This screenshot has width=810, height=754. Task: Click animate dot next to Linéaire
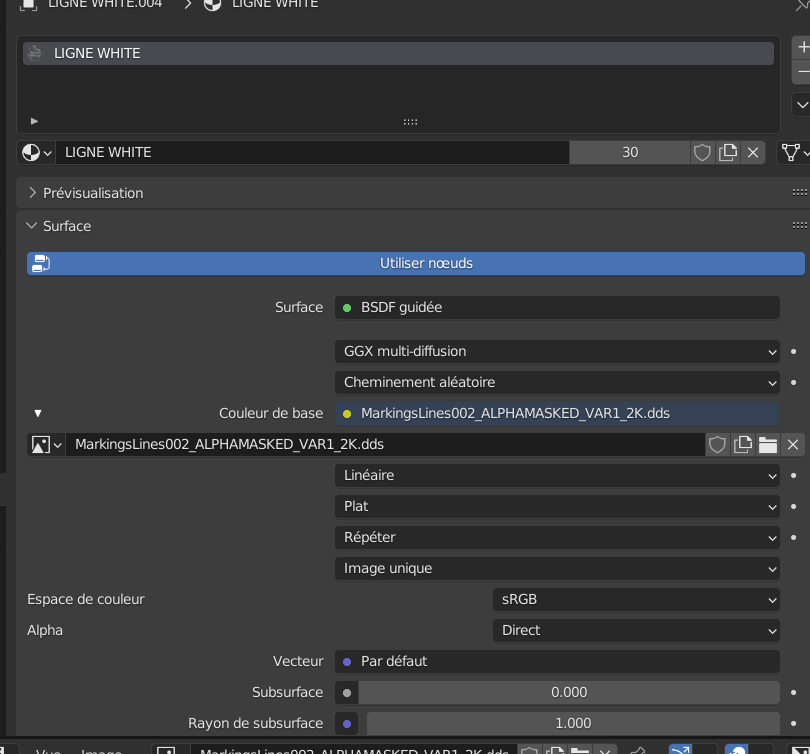pyautogui.click(x=793, y=476)
